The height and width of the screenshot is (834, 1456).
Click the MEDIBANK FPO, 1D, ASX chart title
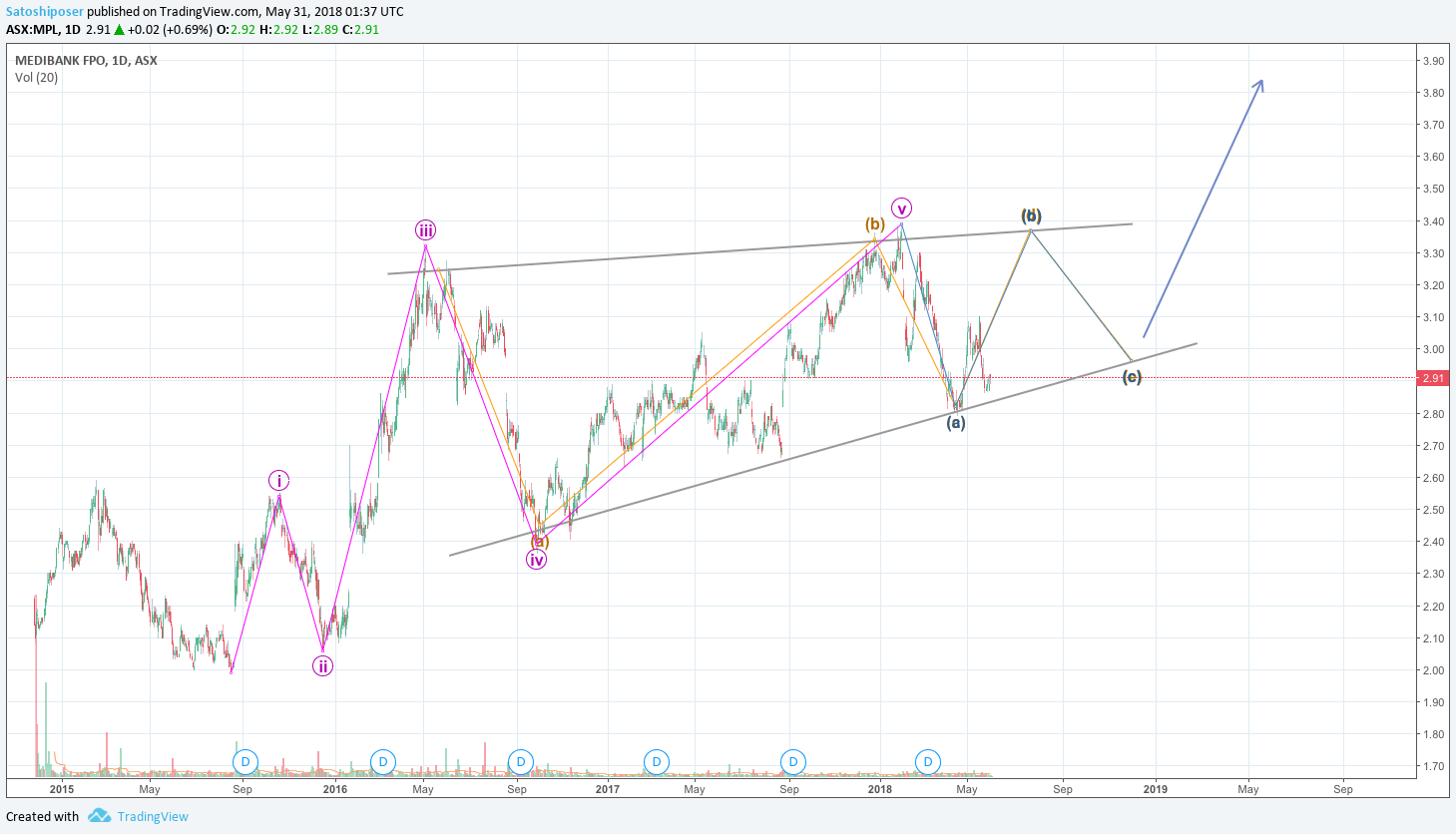86,60
